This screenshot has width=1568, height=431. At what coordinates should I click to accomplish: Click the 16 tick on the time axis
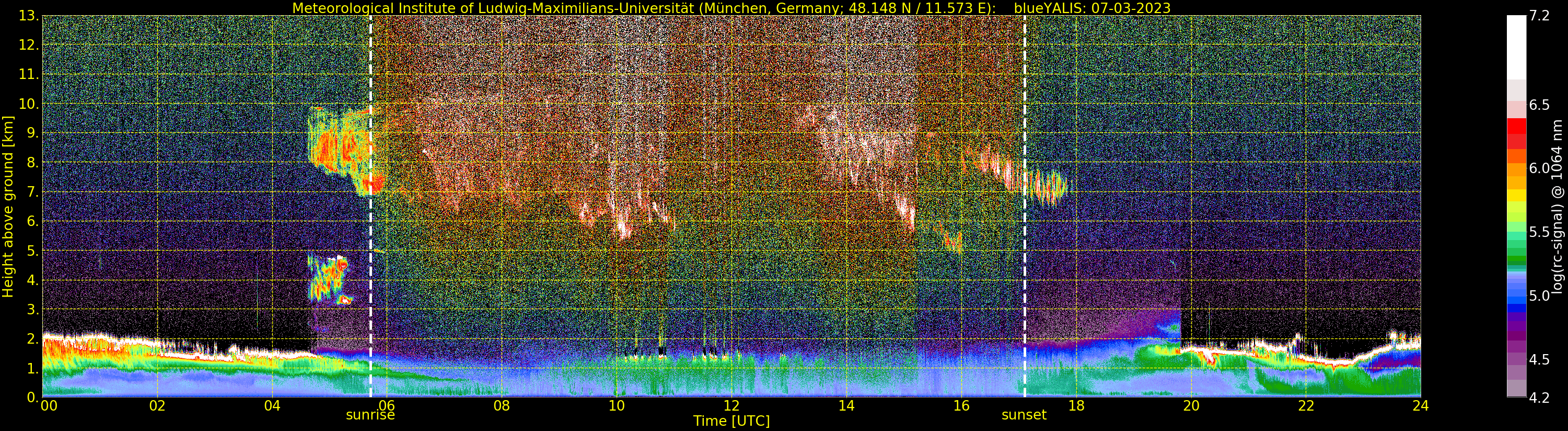tap(961, 406)
